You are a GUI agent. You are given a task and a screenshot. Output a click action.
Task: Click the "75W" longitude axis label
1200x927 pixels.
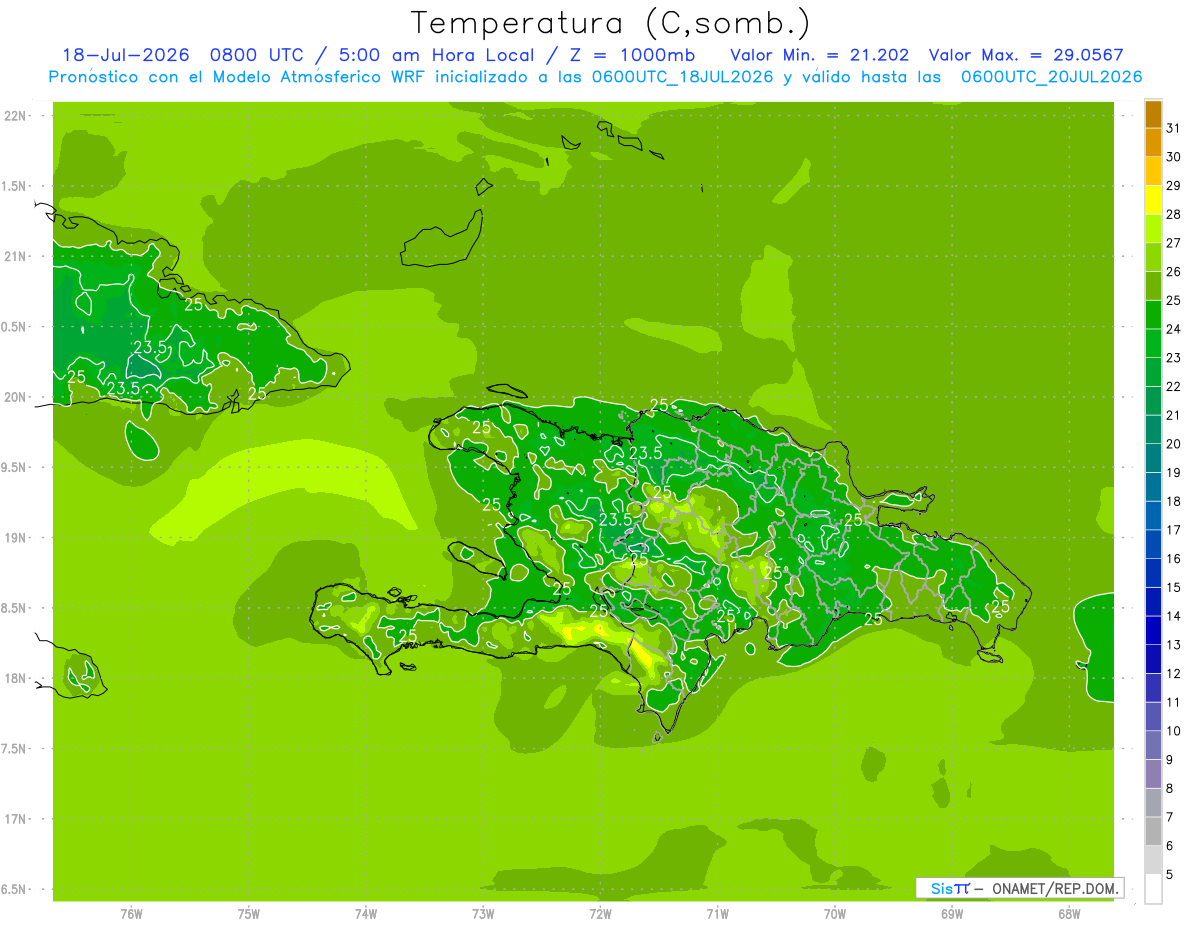click(x=249, y=914)
